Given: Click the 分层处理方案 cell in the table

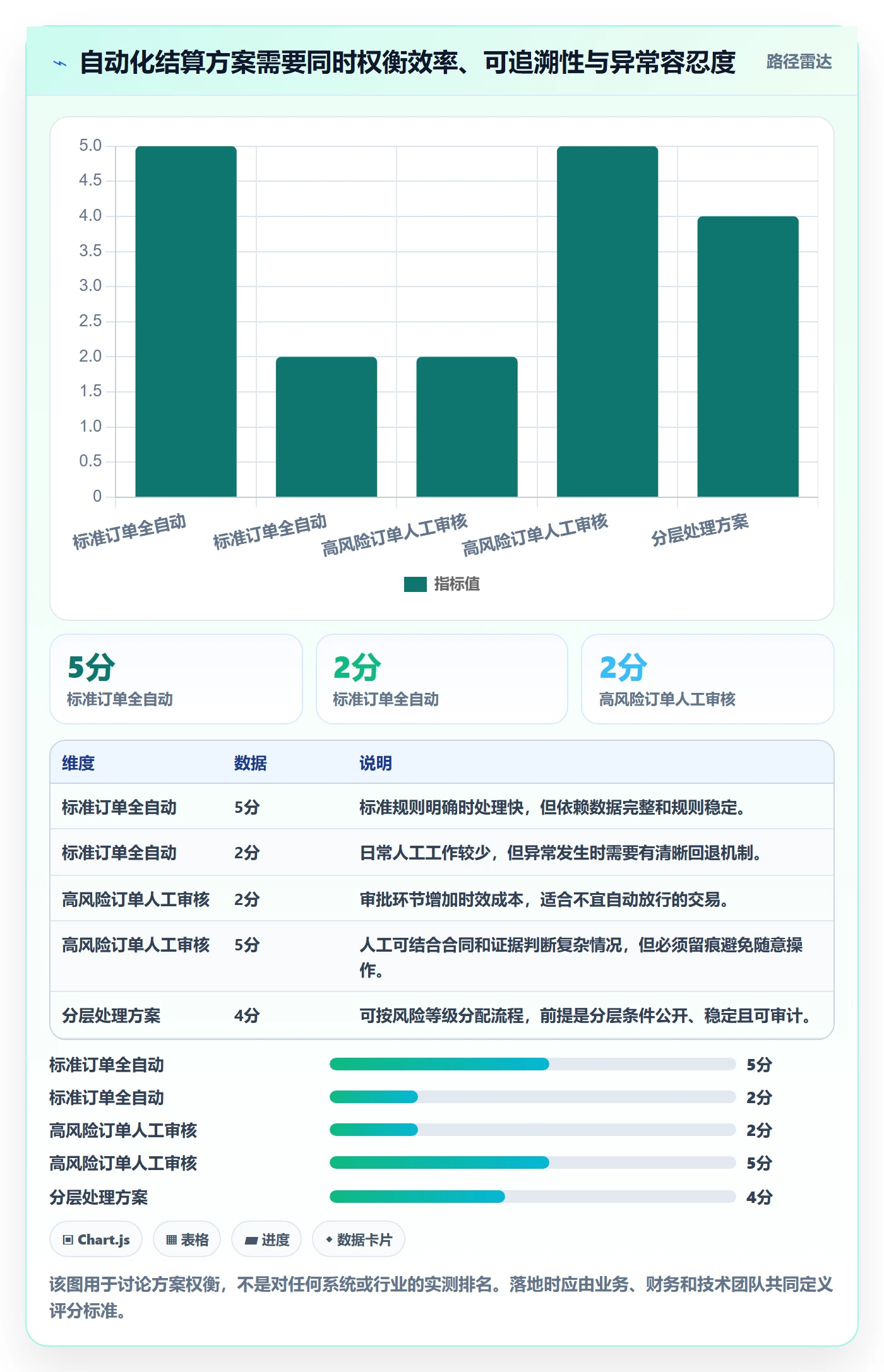Looking at the screenshot, I should (x=111, y=1015).
